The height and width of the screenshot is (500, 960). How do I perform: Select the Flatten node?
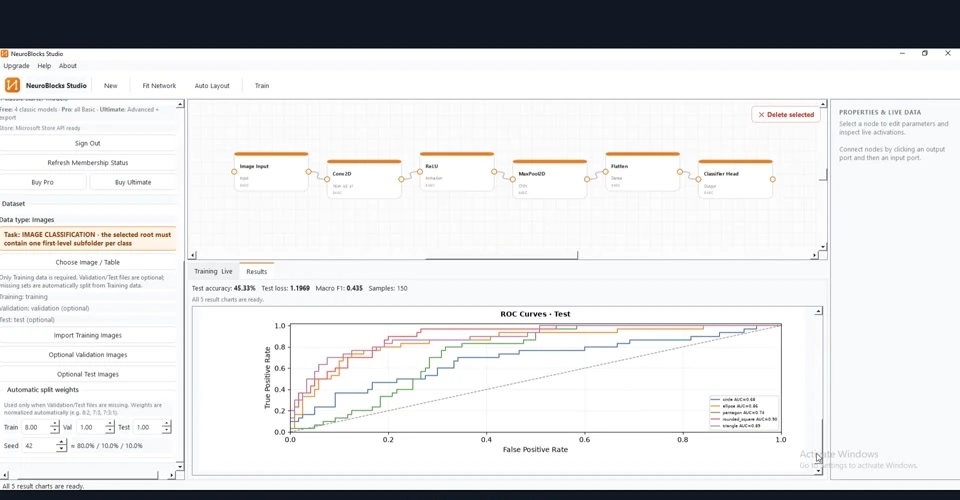642,172
